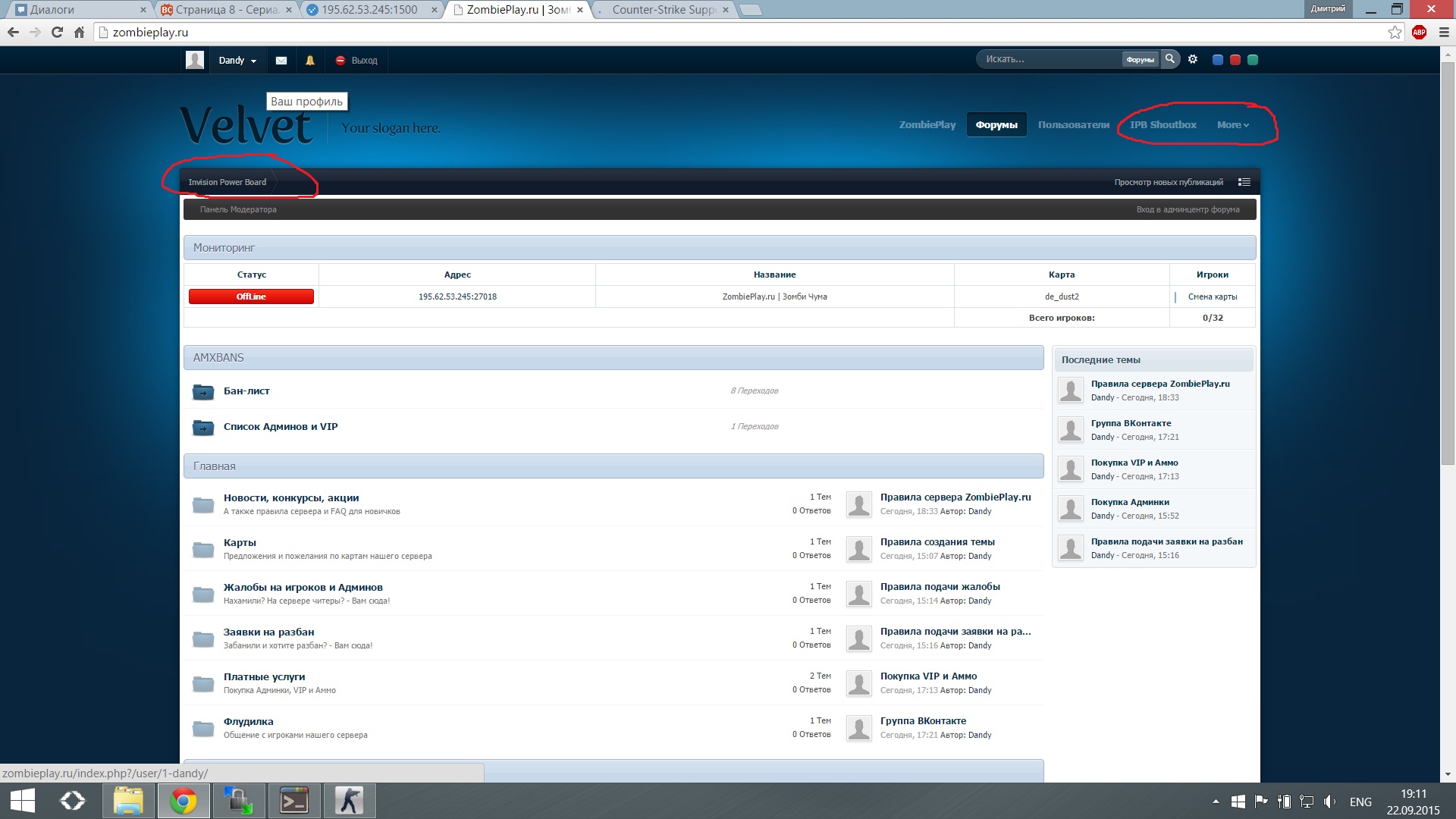The image size is (1456, 819).
Task: Open Платные услуги forum
Action: 264,677
